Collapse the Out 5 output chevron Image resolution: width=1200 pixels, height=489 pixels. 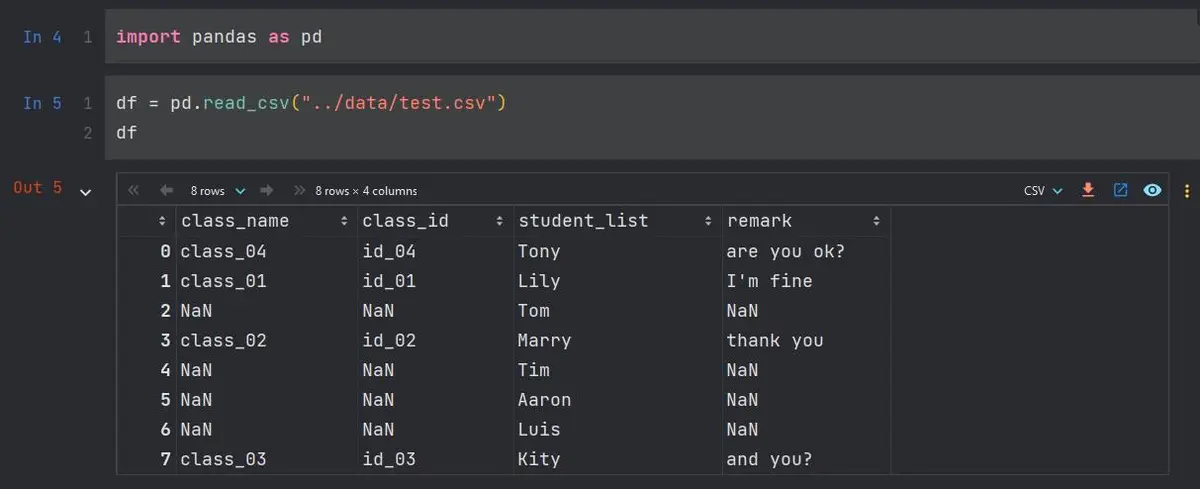click(85, 191)
